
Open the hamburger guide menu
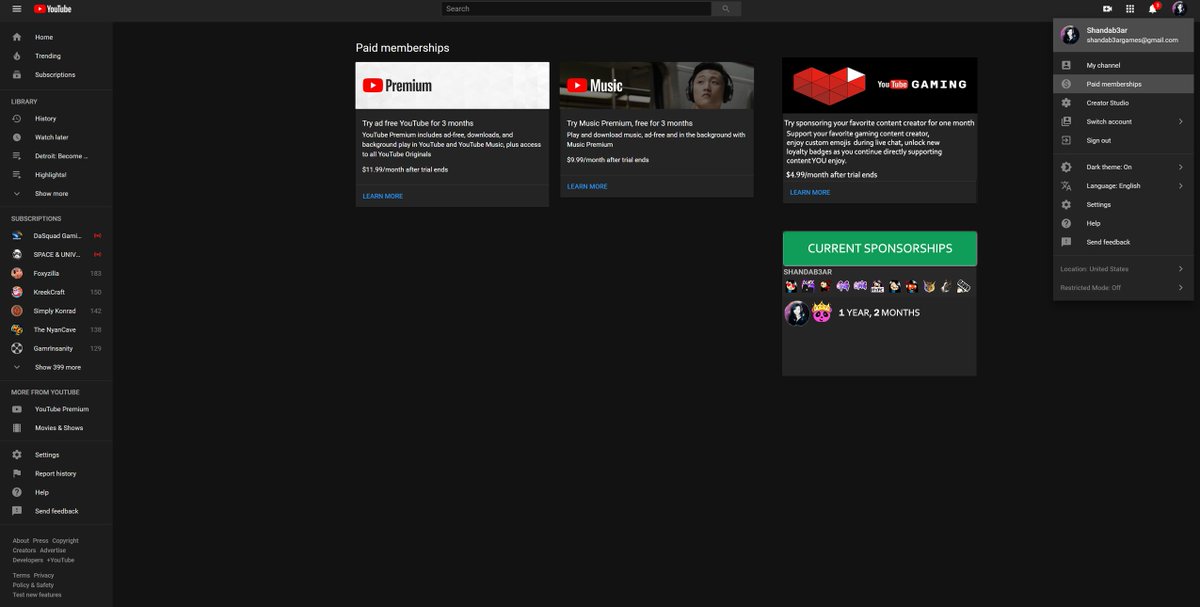point(16,9)
